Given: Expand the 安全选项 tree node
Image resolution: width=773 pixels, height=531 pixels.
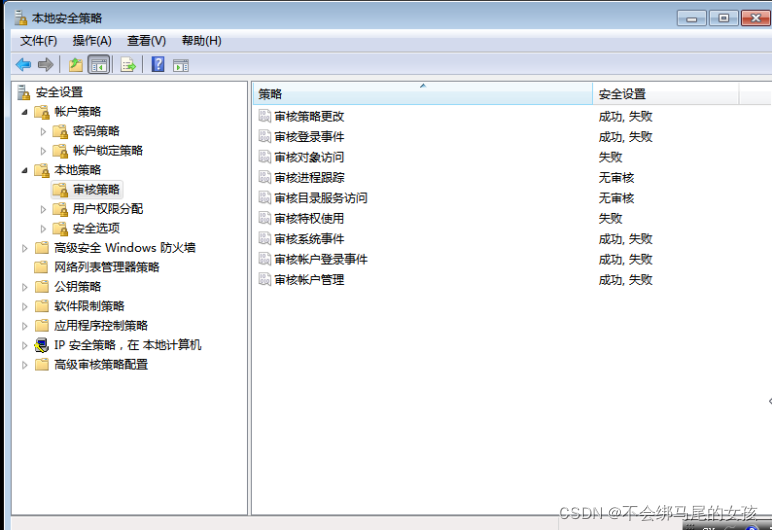Looking at the screenshot, I should point(43,229).
